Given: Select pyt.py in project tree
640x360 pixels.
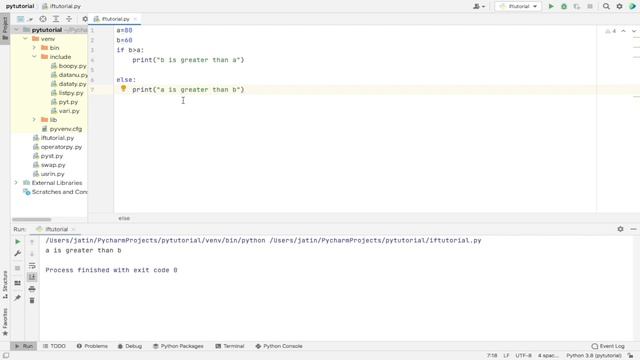Looking at the screenshot, I should pyautogui.click(x=64, y=102).
